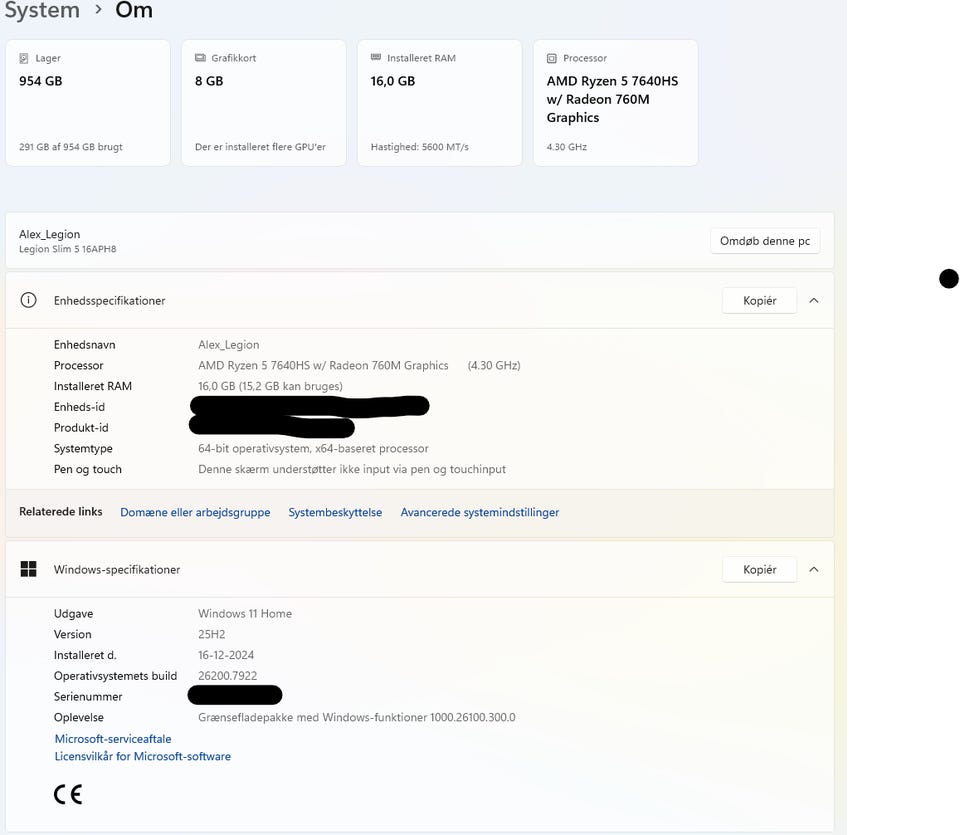Open Avancerede systemindstillinger link
Image resolution: width=960 pixels, height=835 pixels.
coord(479,512)
